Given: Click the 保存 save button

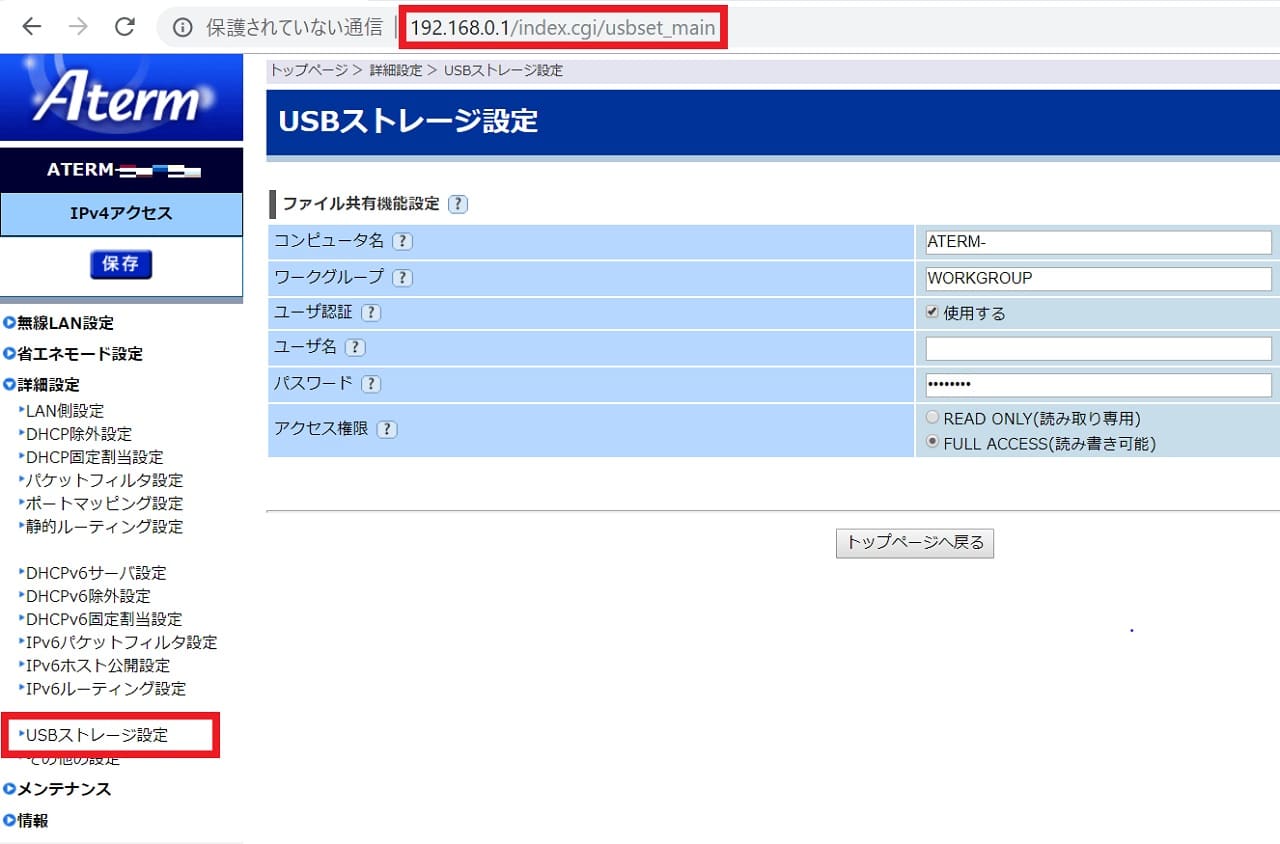Looking at the screenshot, I should point(121,264).
